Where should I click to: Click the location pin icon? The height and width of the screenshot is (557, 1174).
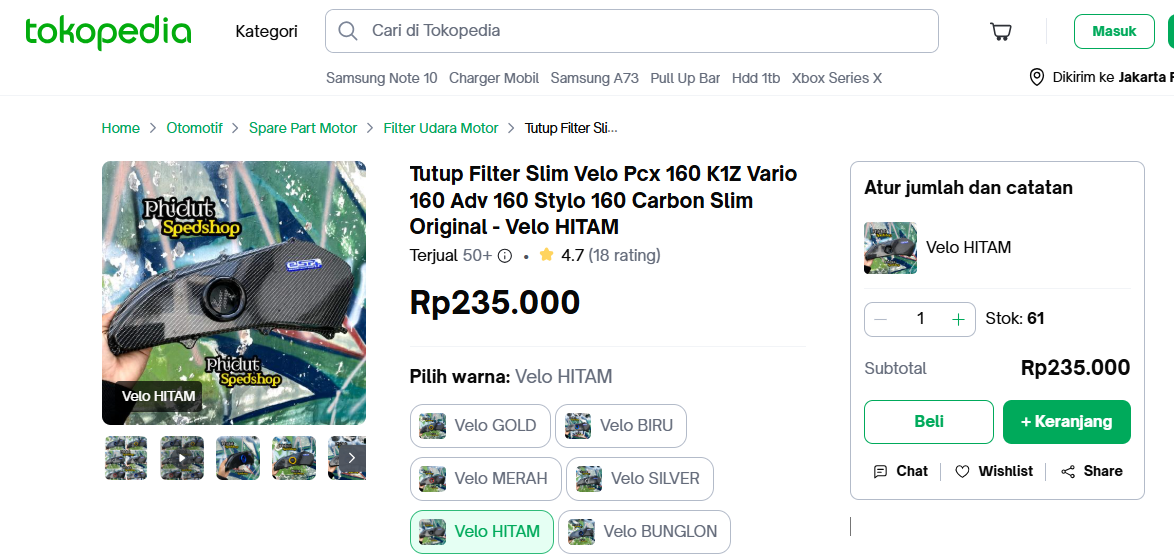[1036, 77]
